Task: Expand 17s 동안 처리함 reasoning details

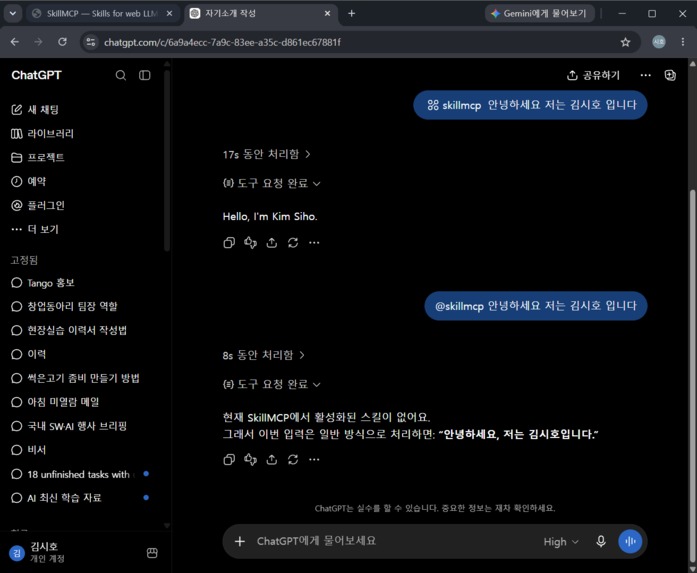Action: click(x=266, y=154)
